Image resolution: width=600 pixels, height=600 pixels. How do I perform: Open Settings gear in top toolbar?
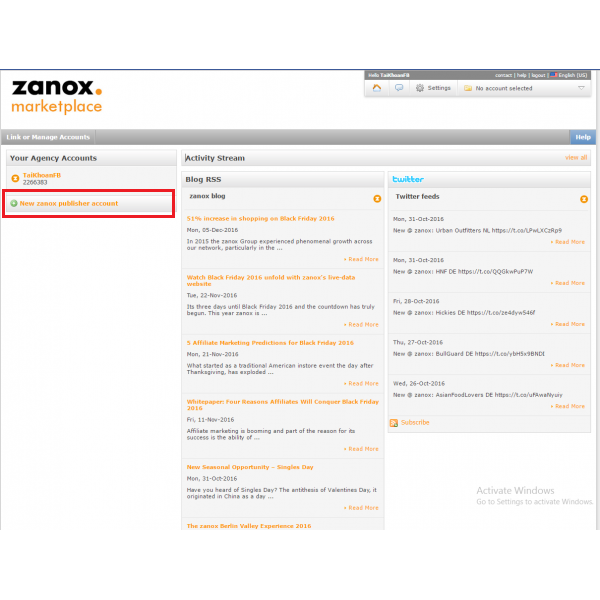tap(433, 88)
